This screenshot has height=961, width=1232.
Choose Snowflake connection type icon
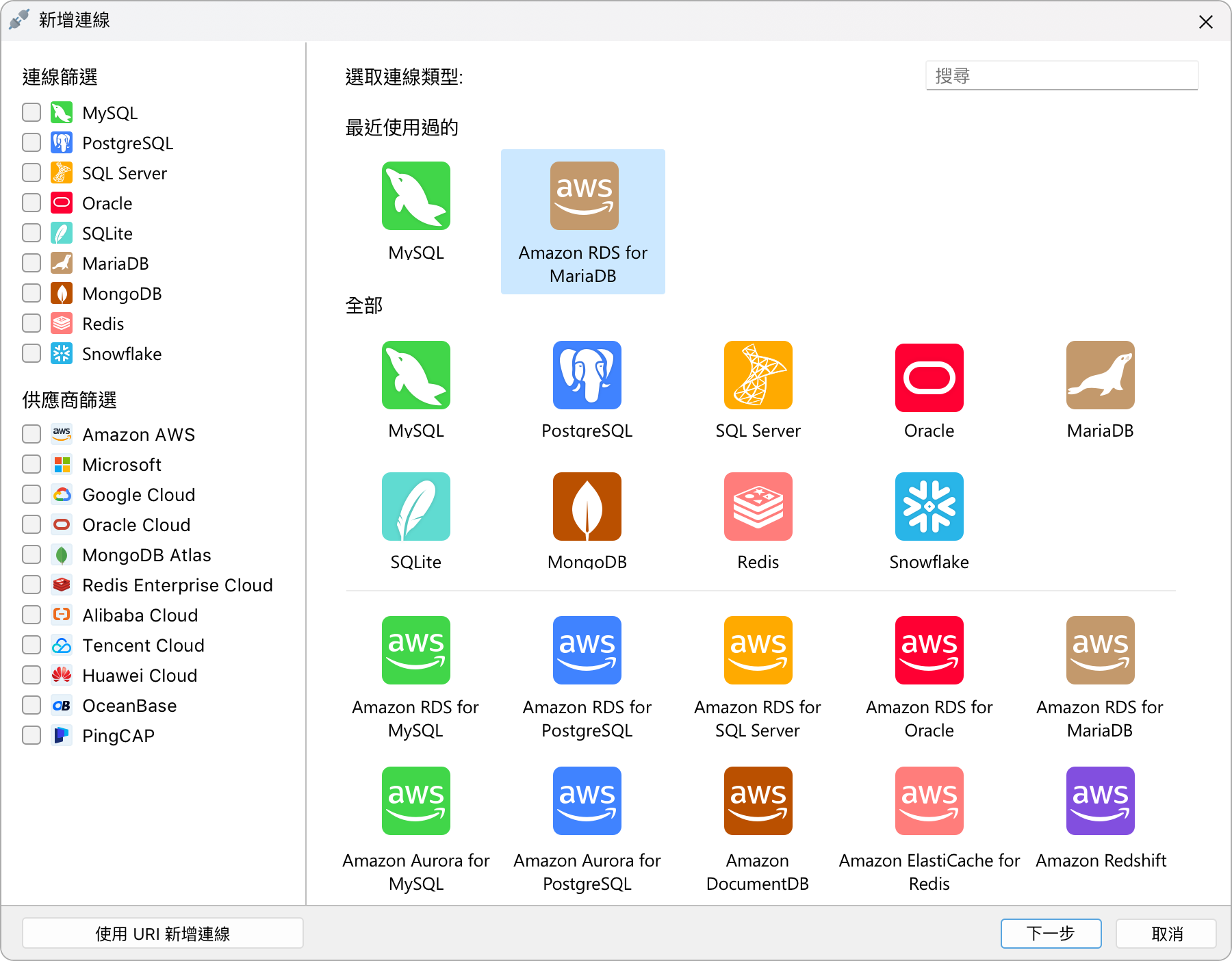click(x=929, y=507)
